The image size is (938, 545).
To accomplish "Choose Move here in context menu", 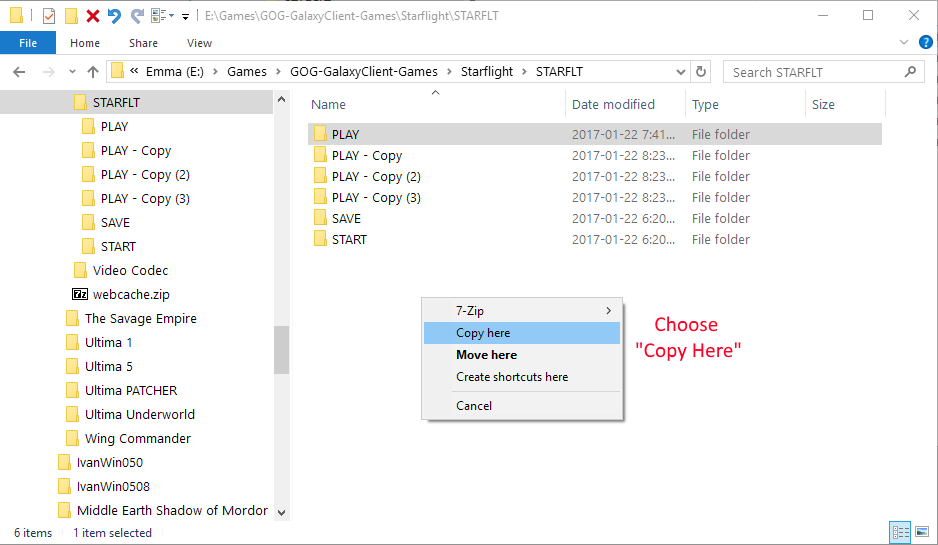I will point(522,355).
